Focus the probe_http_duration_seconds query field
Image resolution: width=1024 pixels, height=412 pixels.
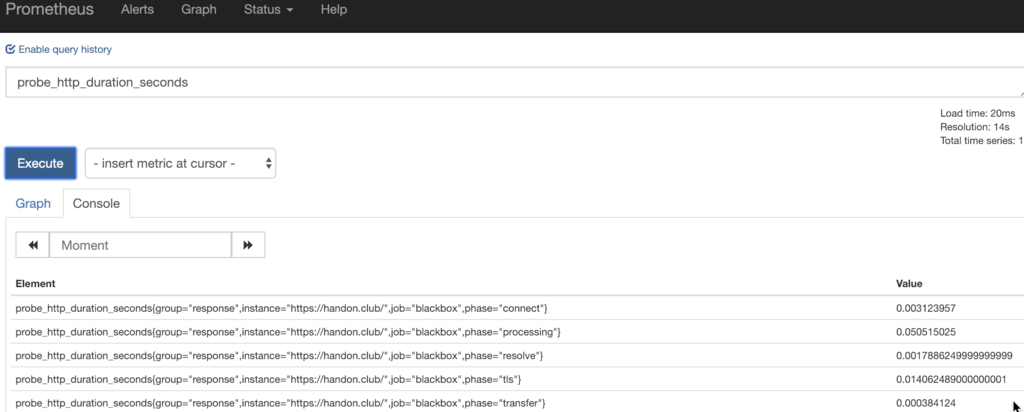tap(515, 82)
